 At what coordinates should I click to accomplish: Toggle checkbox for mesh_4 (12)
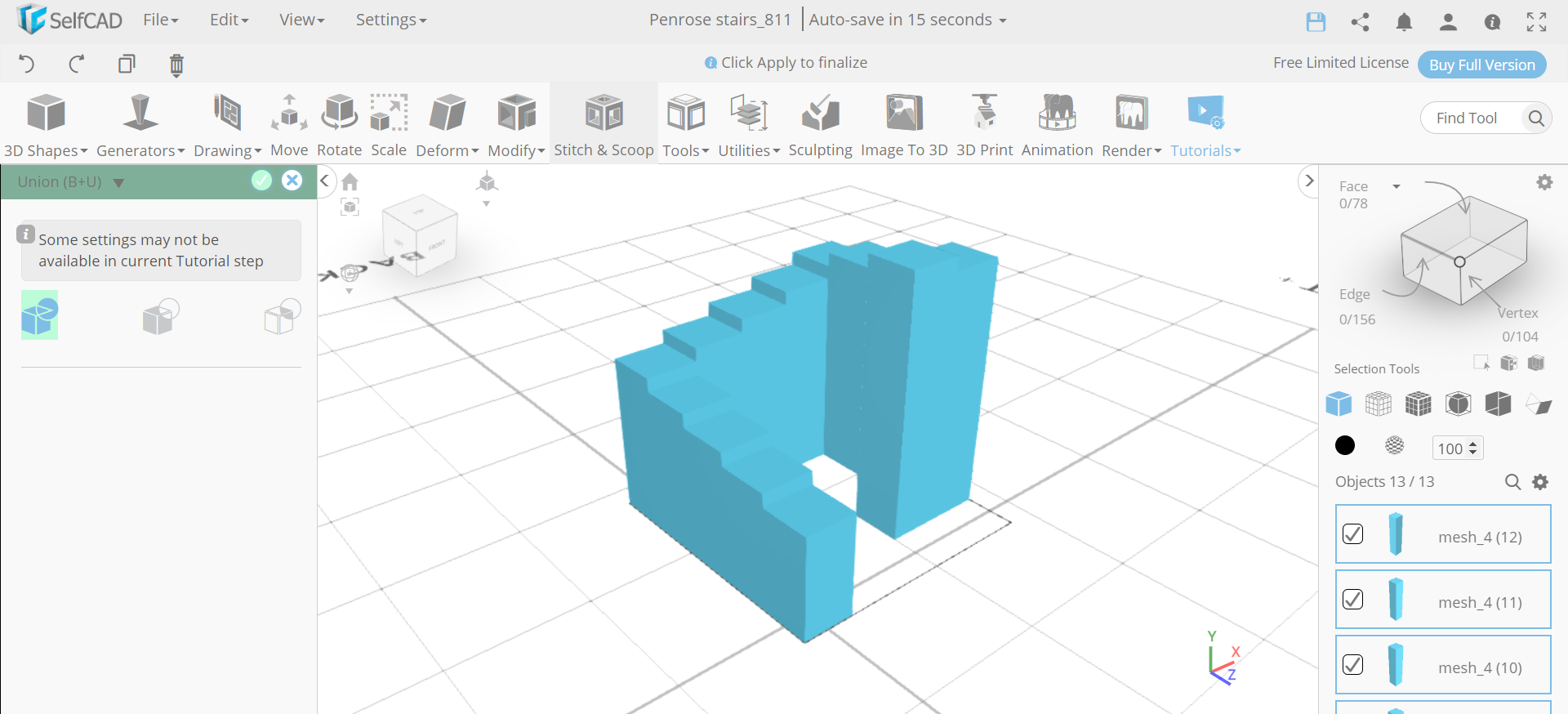pyautogui.click(x=1353, y=534)
